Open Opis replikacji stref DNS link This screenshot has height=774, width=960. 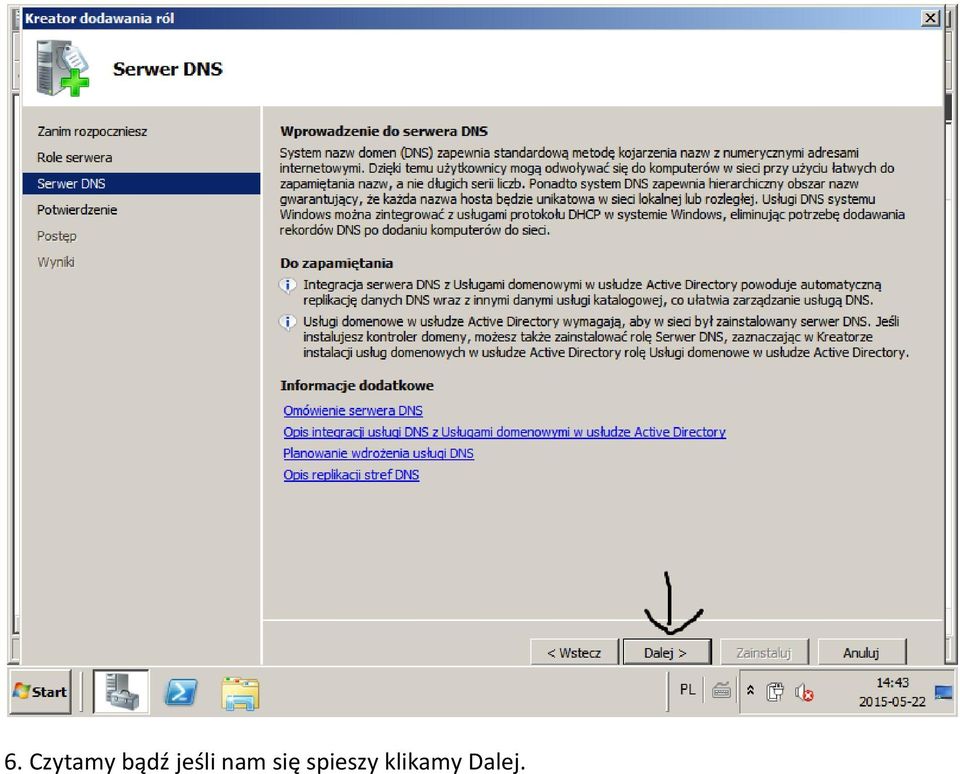click(351, 475)
